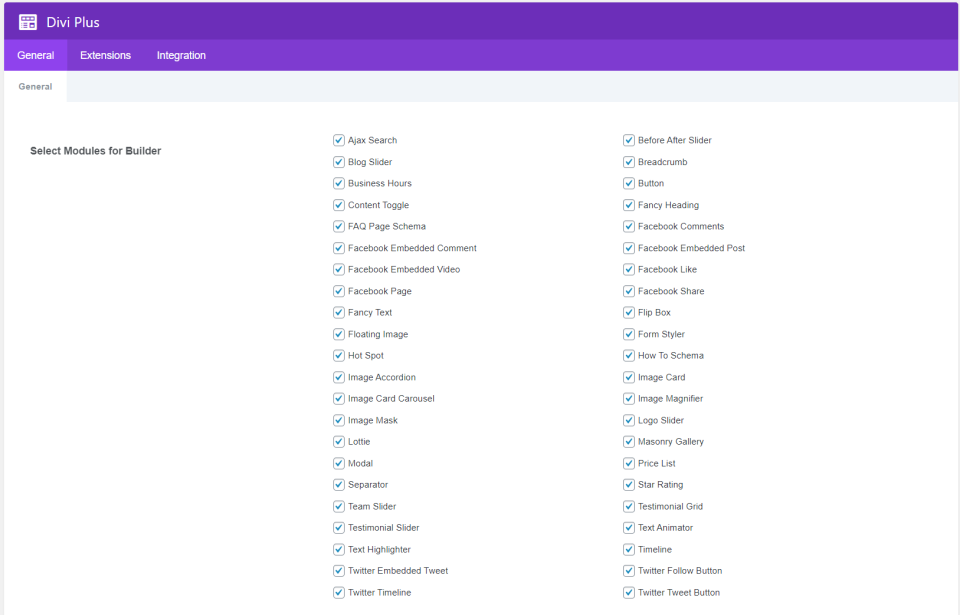Disable the Fancy Heading module
The height and width of the screenshot is (615, 960).
pyautogui.click(x=629, y=204)
